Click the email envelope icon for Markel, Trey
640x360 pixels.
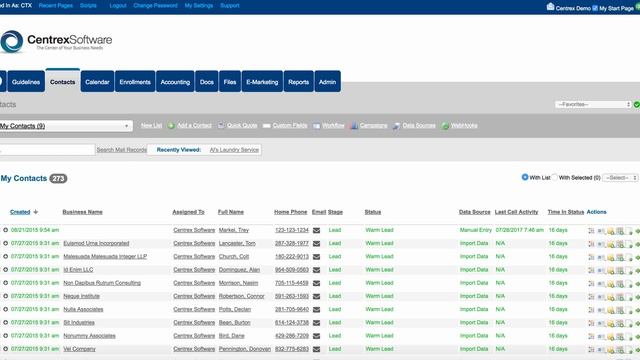point(316,230)
